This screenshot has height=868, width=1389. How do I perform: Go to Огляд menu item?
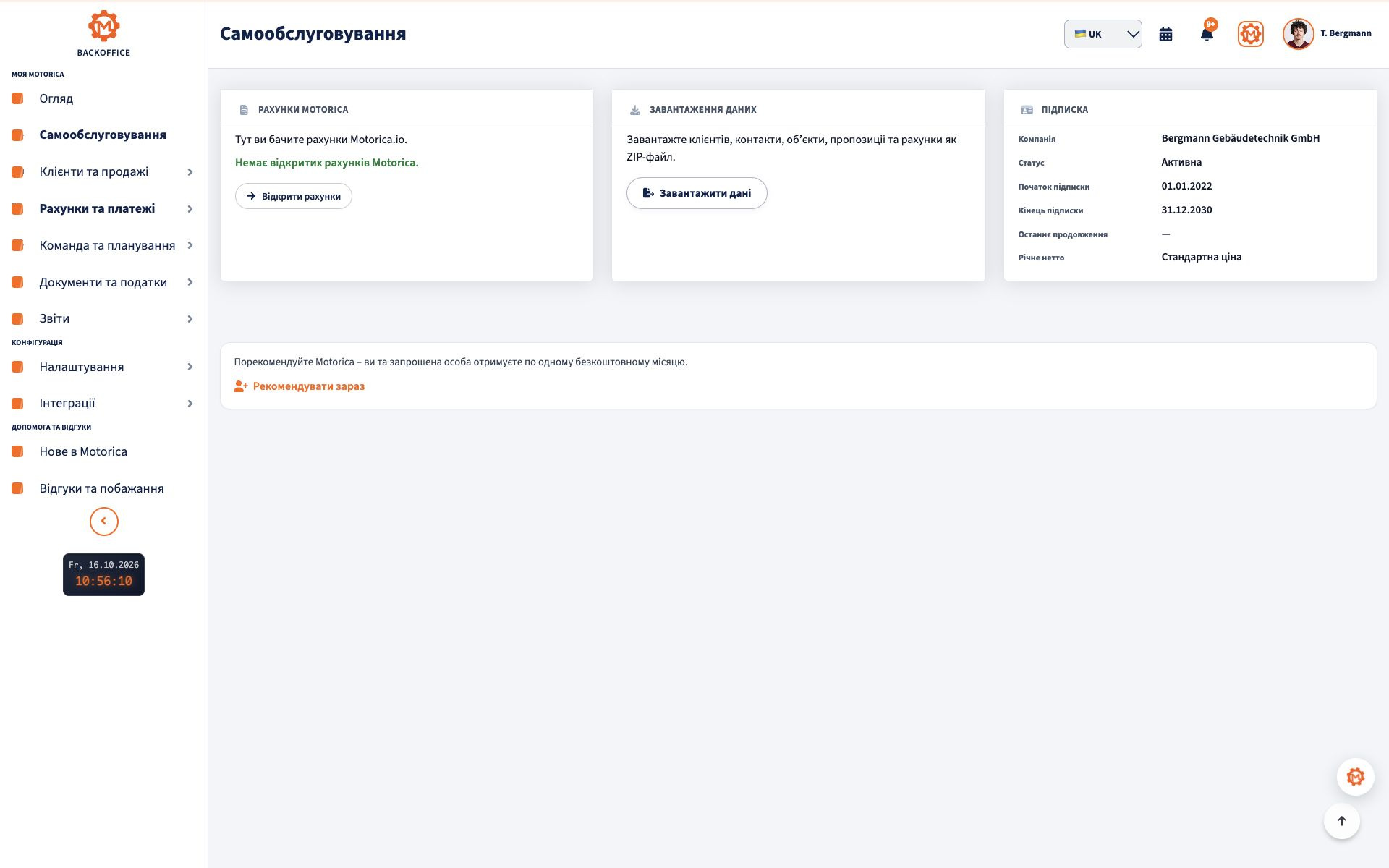(56, 98)
